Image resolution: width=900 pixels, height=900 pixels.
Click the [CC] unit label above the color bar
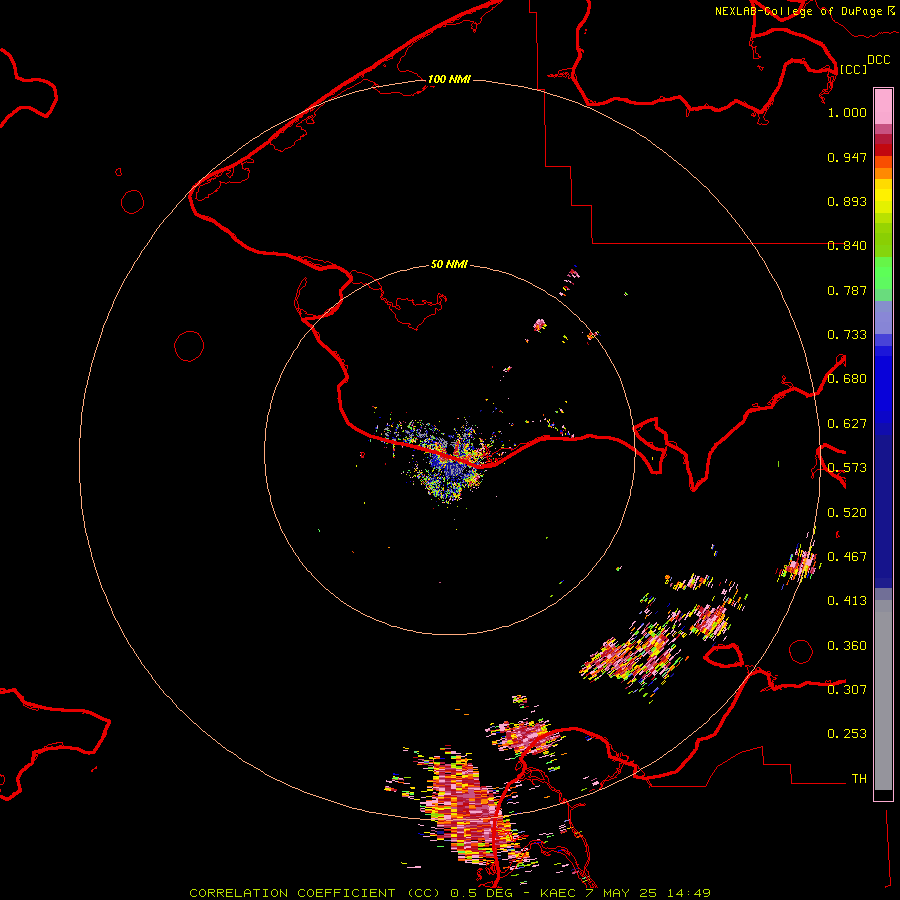click(x=853, y=69)
